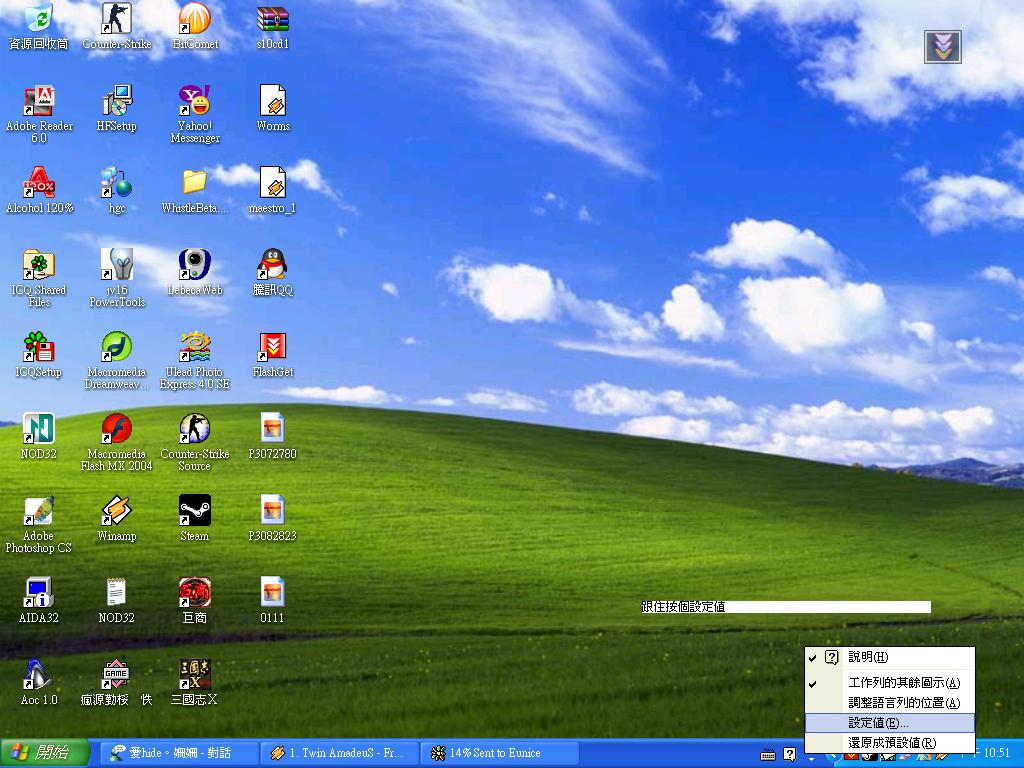Select 還原成預設值(R) menu entry
The width and height of the screenshot is (1024, 768).
click(889, 743)
